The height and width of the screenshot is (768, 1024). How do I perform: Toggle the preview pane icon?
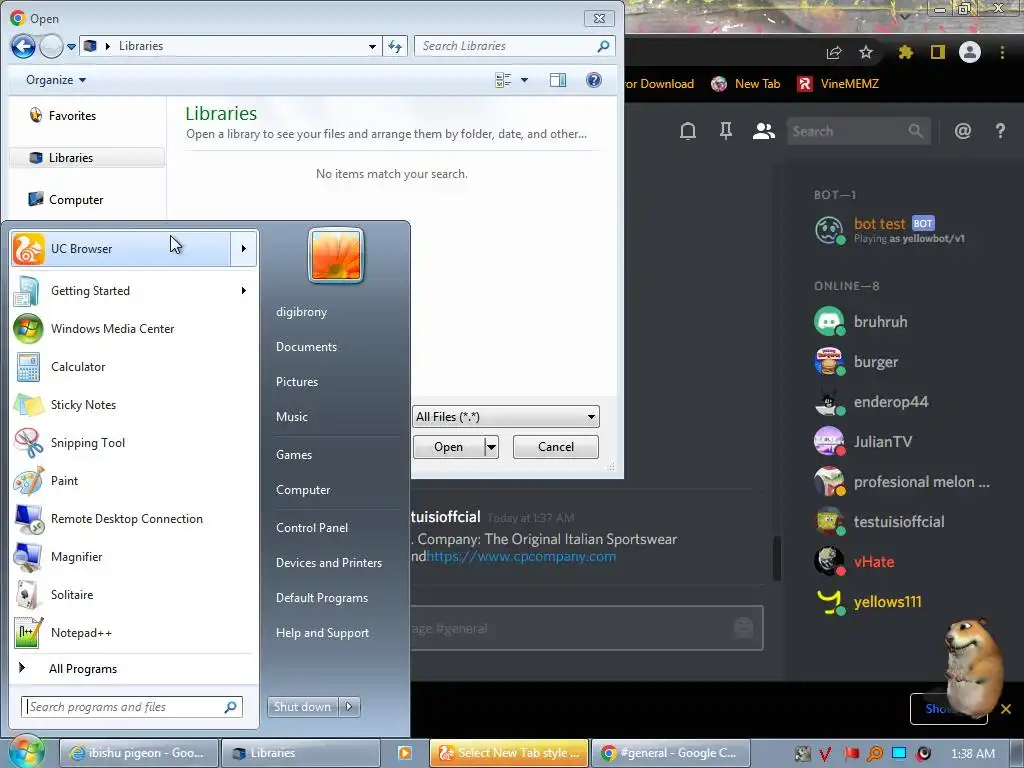558,80
